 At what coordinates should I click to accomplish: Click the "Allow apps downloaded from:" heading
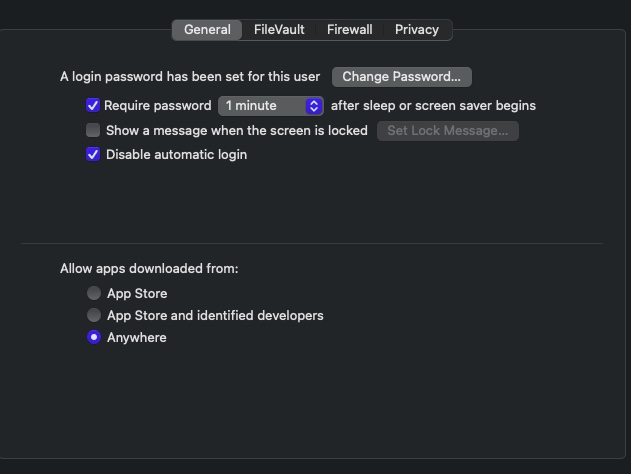(x=149, y=269)
